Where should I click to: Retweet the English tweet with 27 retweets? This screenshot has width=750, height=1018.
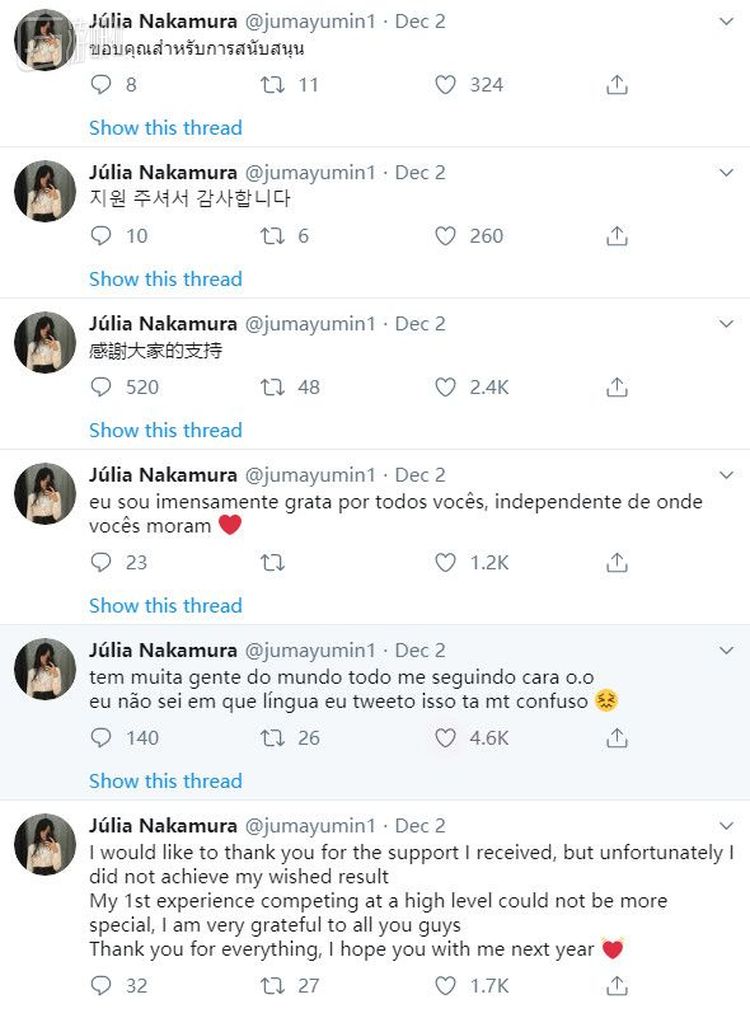click(x=271, y=986)
